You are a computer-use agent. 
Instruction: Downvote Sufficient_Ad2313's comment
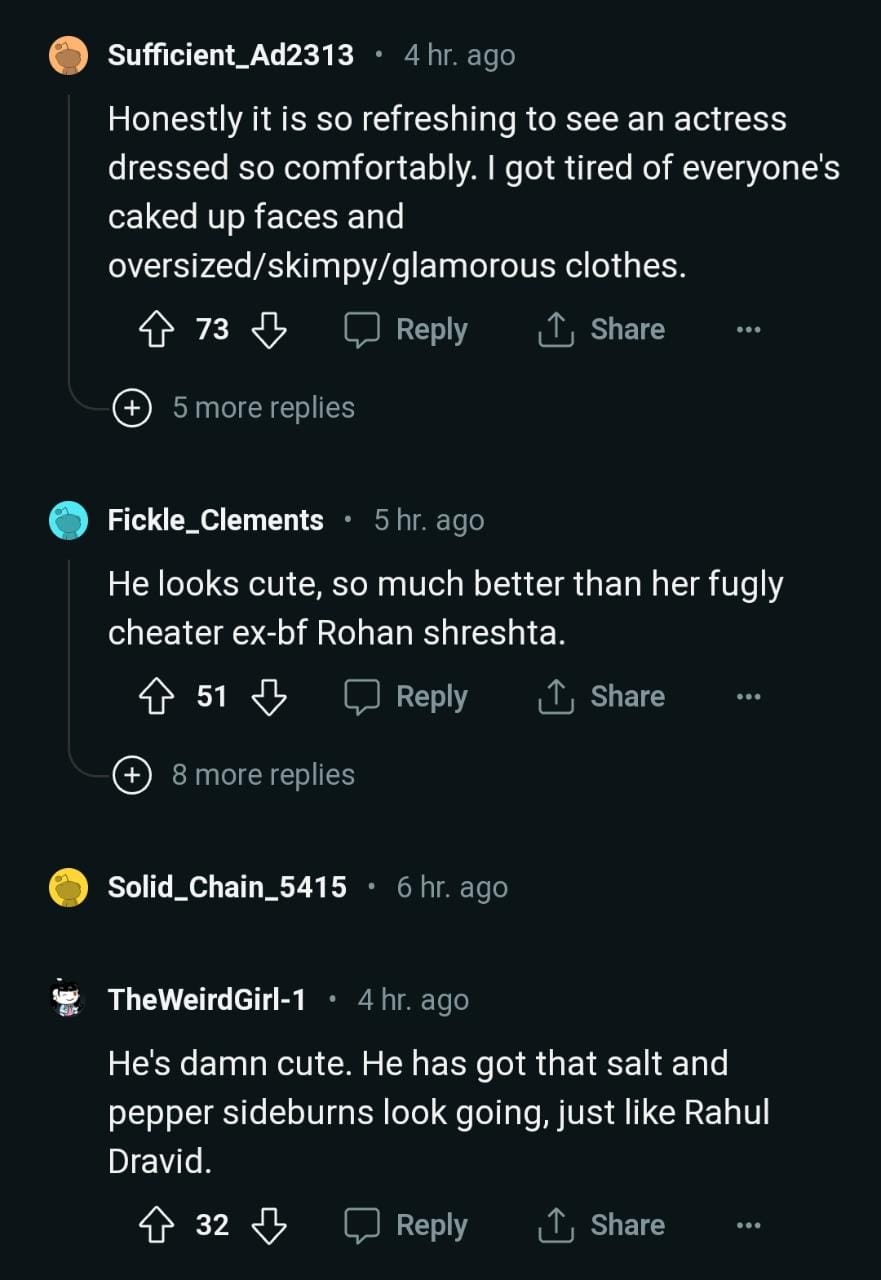point(268,330)
